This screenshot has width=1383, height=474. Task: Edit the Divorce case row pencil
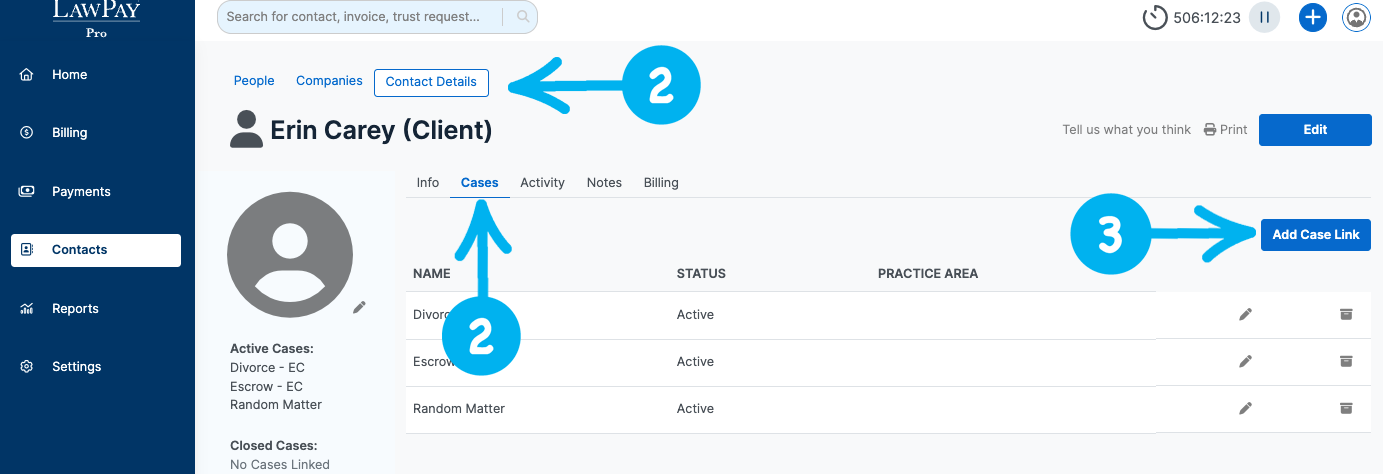pos(1245,315)
